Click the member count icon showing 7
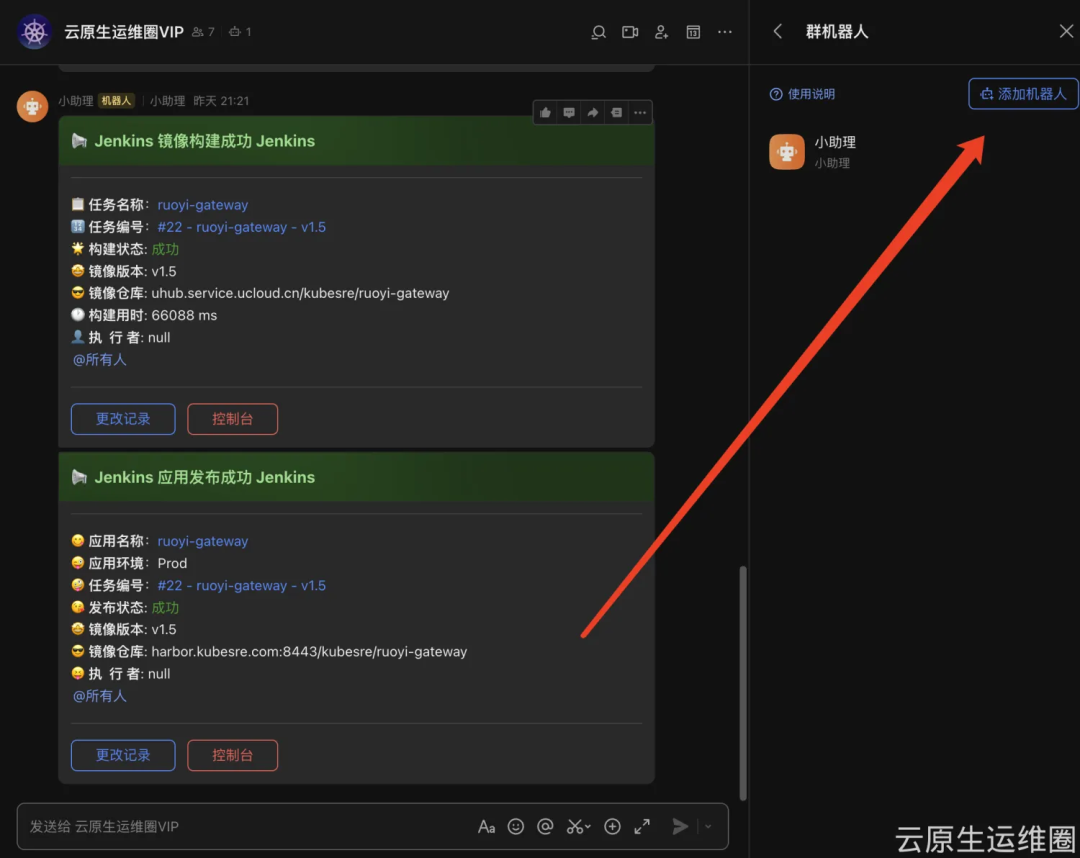 (203, 32)
